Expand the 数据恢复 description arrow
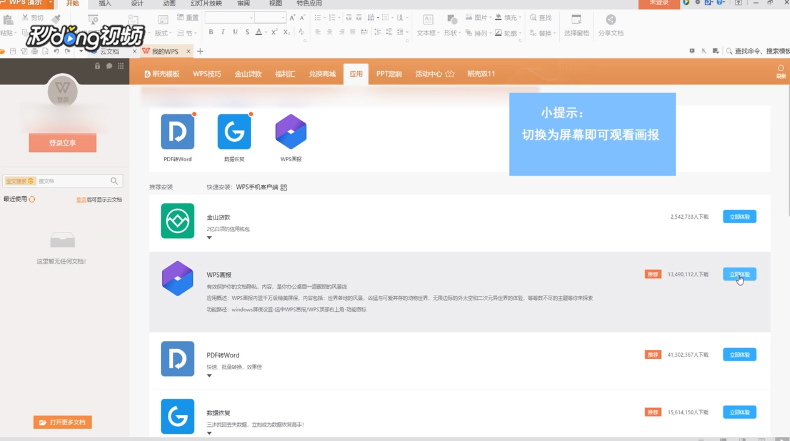The height and width of the screenshot is (441, 790). 209,433
